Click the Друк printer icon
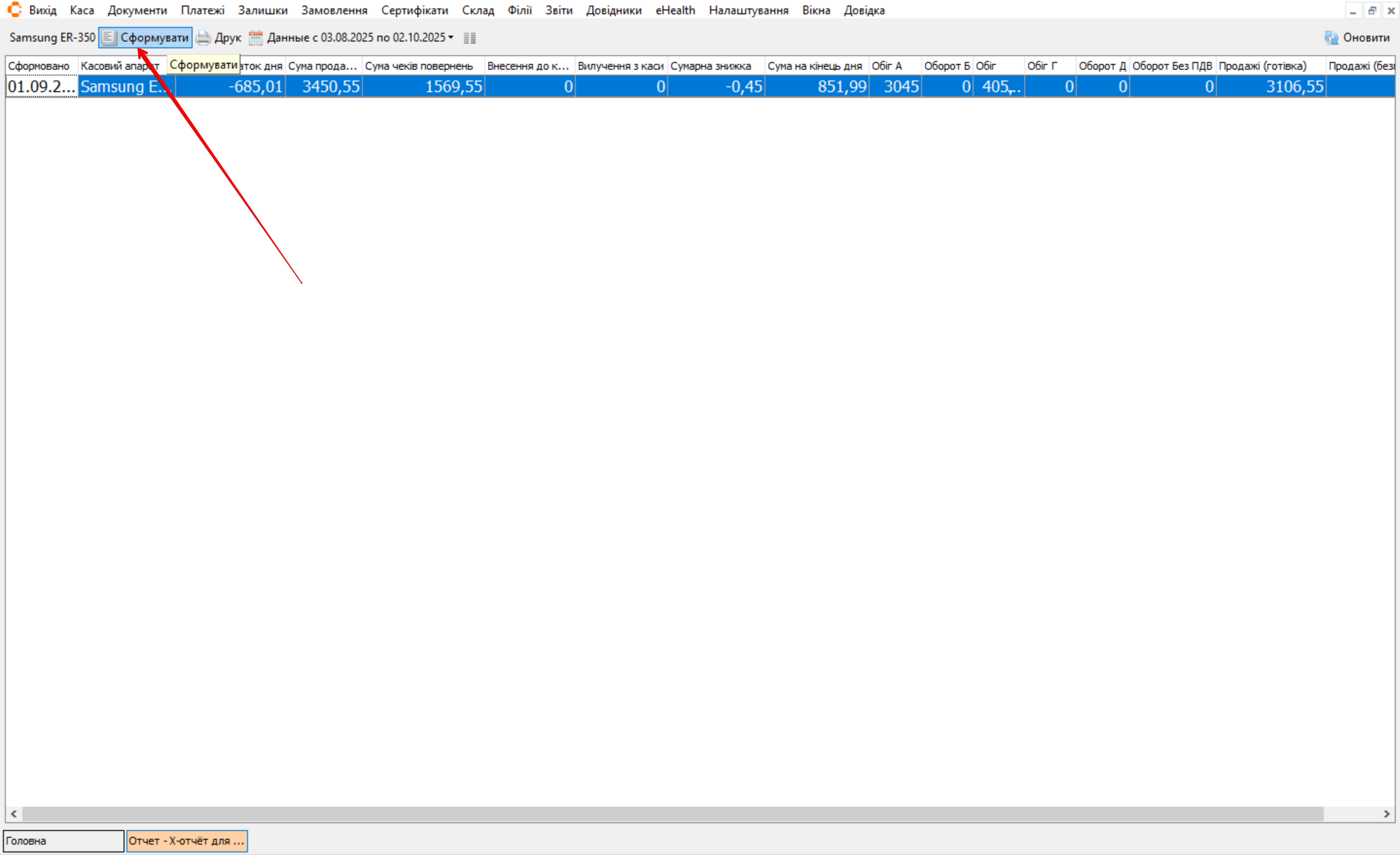 click(204, 38)
